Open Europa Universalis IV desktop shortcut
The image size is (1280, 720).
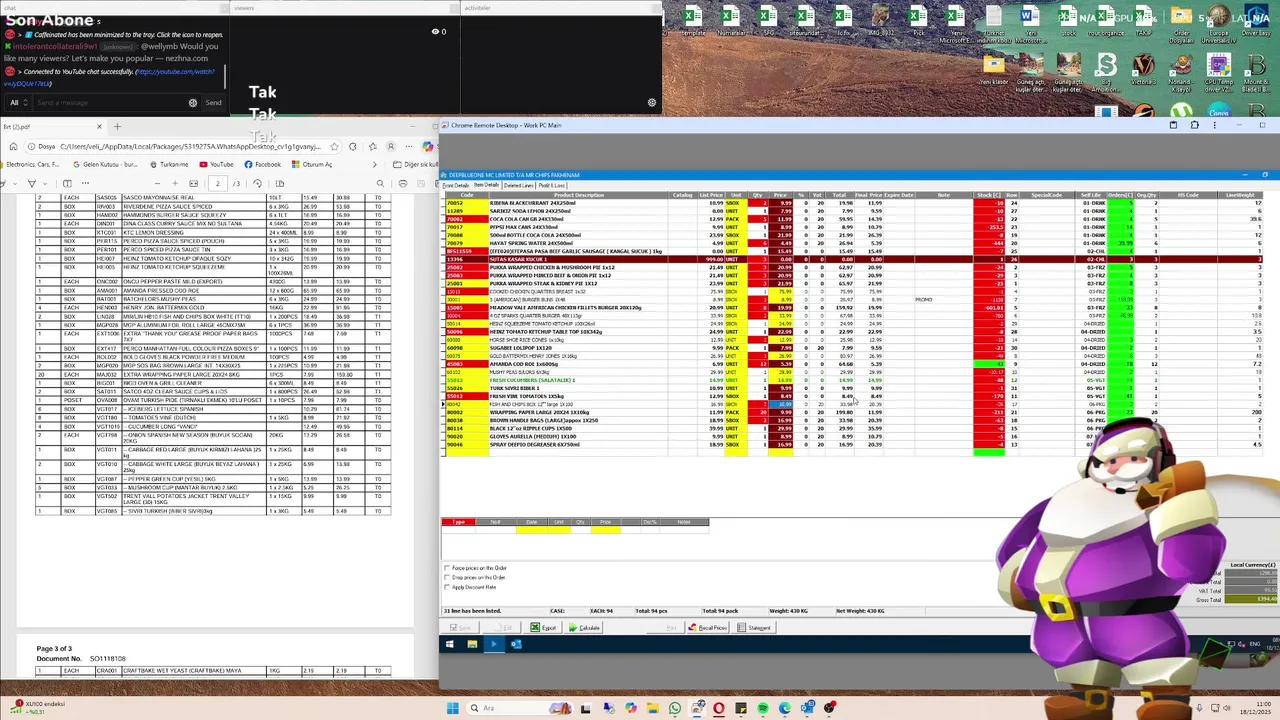(1219, 24)
